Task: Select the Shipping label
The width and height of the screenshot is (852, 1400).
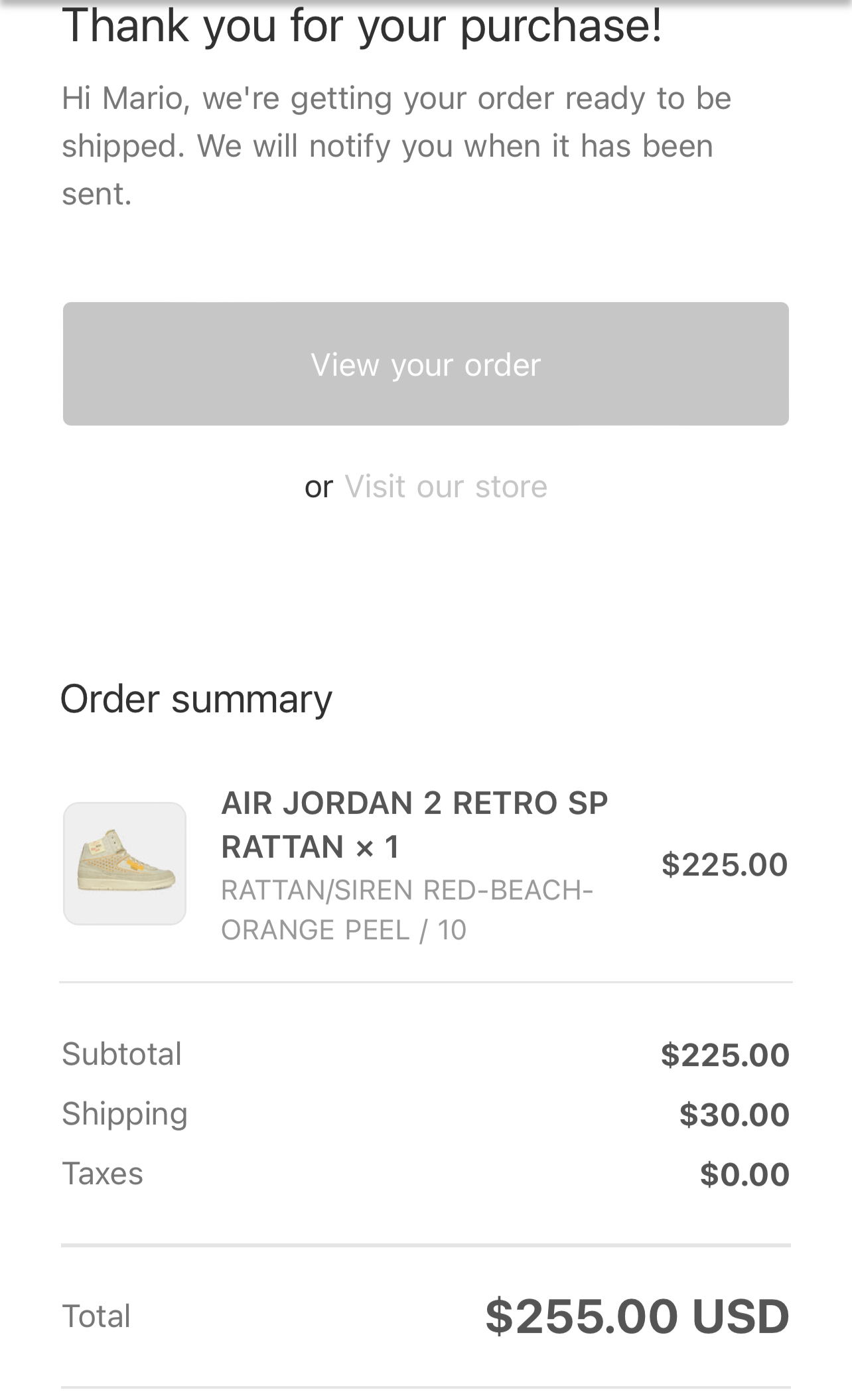Action: tap(125, 1113)
